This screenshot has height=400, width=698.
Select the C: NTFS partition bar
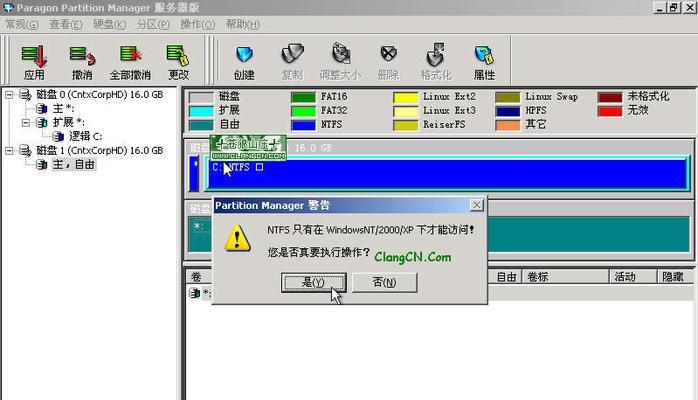pos(447,174)
